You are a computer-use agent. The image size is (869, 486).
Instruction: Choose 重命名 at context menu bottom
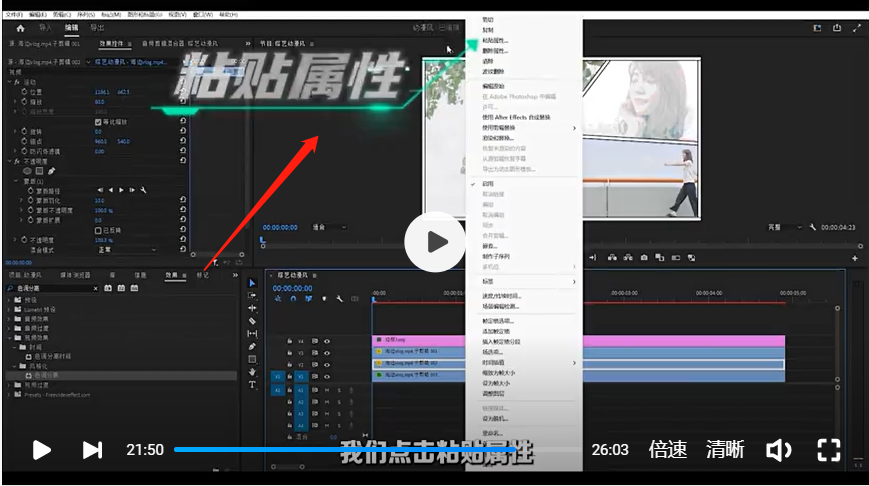[492, 433]
